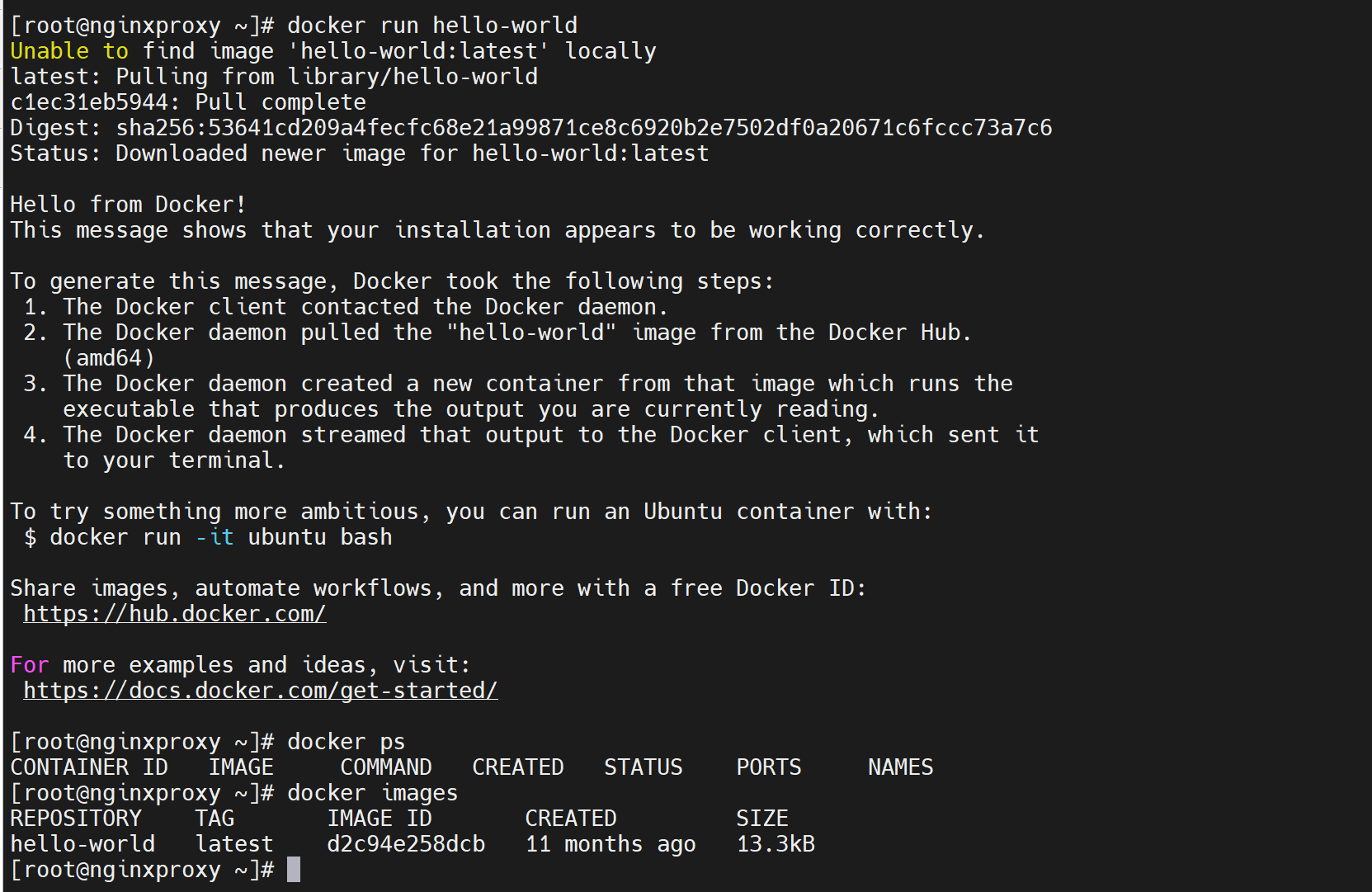Click the sha256 digest string
The height and width of the screenshot is (892, 1372).
(584, 128)
